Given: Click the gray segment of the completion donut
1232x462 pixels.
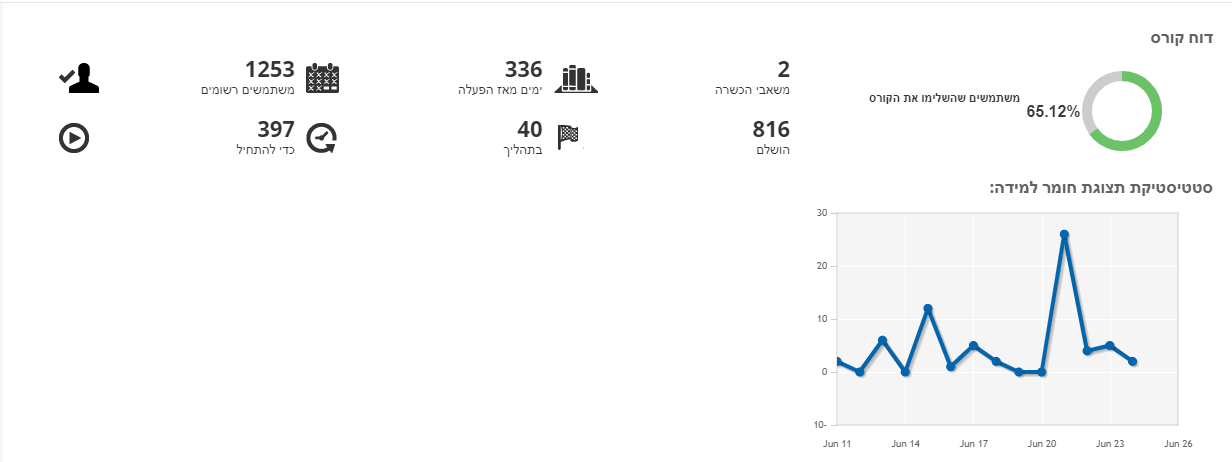Looking at the screenshot, I should (x=1095, y=92).
